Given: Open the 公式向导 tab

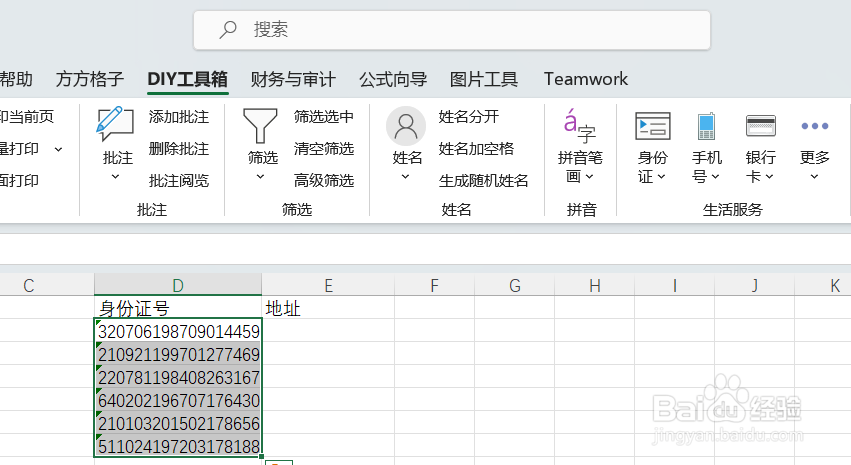Looking at the screenshot, I should [393, 79].
